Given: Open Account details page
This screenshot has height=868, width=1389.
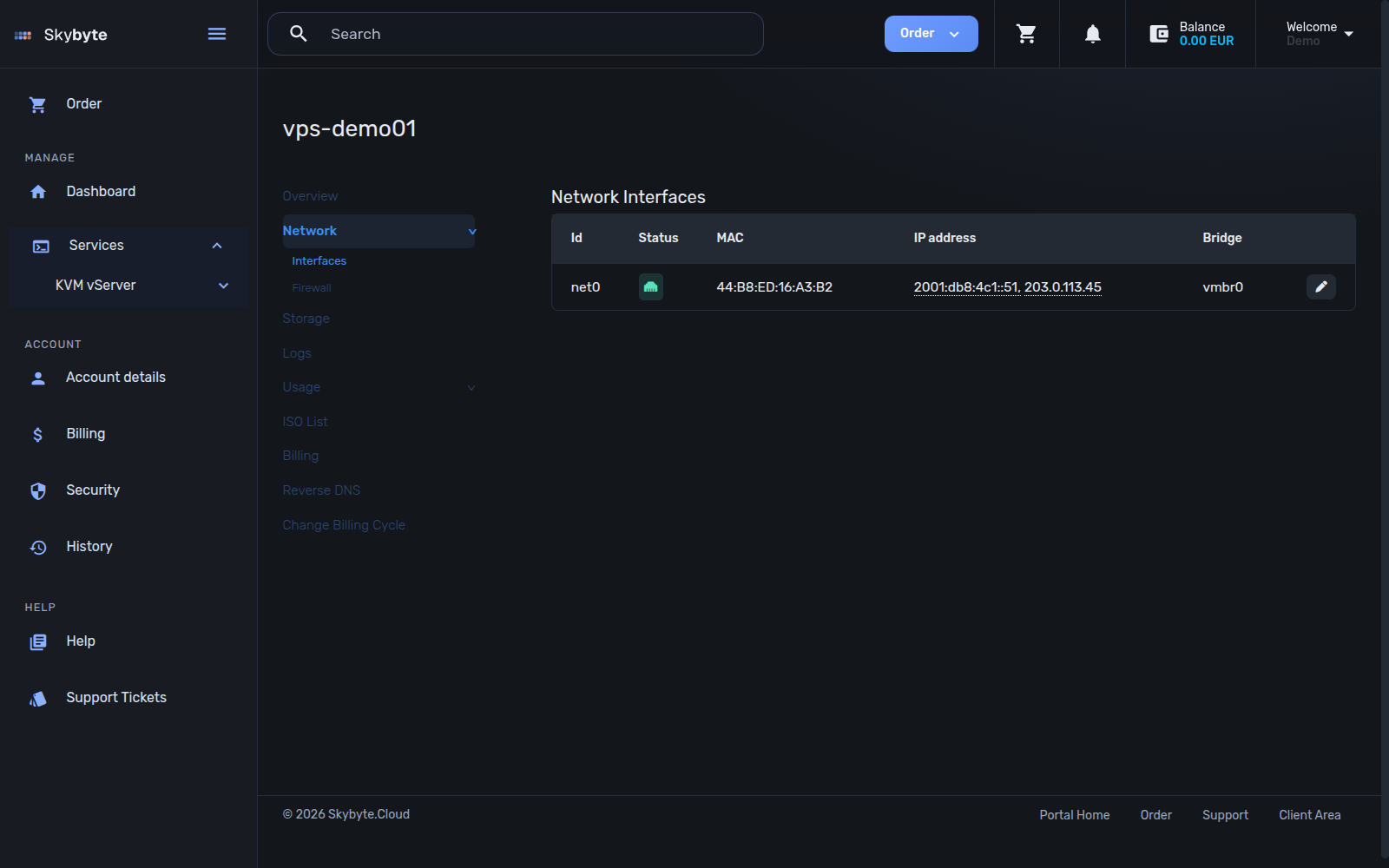Looking at the screenshot, I should tap(115, 378).
